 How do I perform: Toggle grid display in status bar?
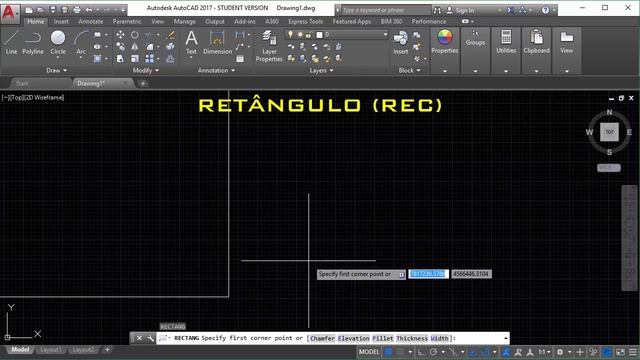tap(389, 352)
